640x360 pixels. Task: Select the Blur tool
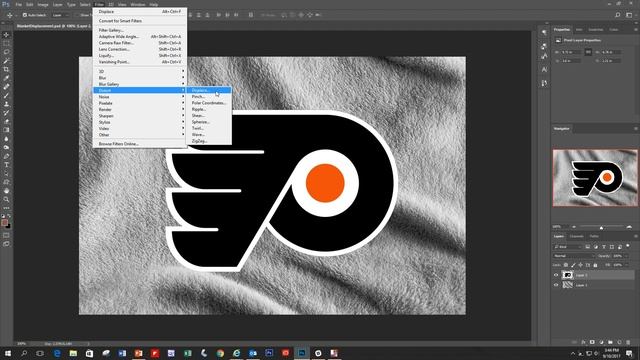(6, 139)
